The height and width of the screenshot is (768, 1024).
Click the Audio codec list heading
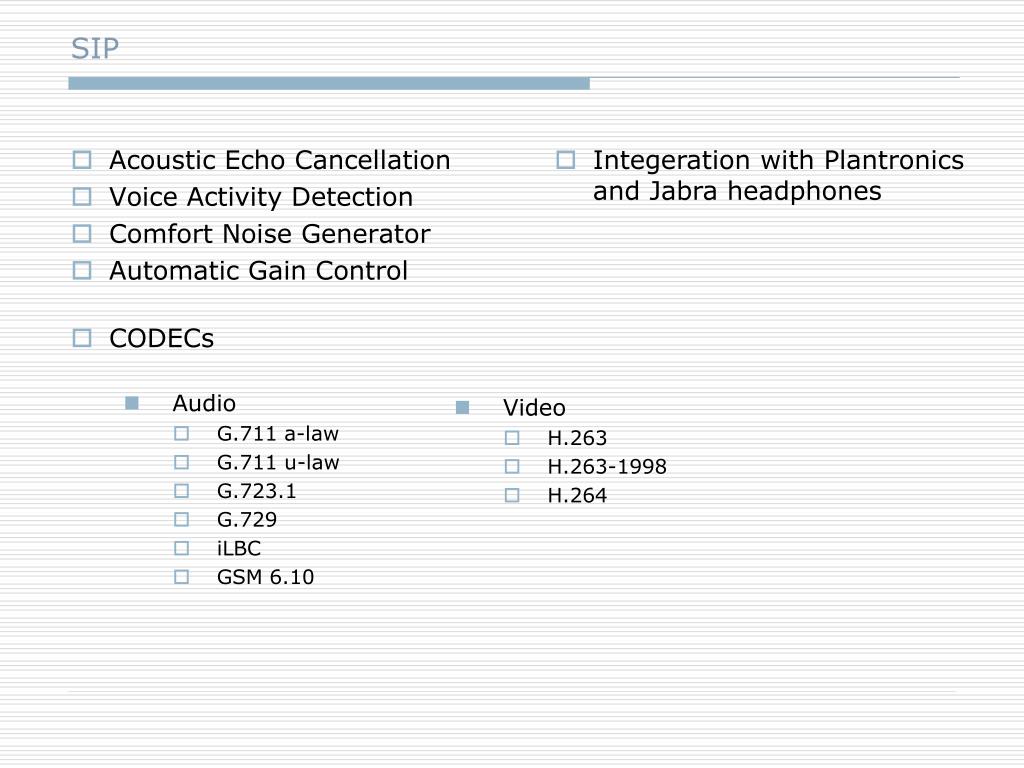click(x=204, y=404)
